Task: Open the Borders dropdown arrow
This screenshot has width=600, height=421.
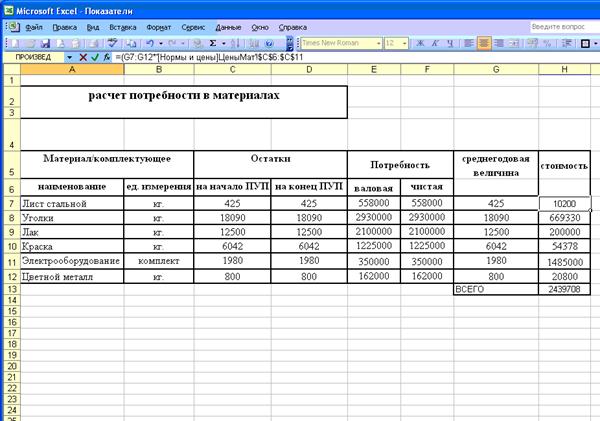Action: tap(596, 43)
